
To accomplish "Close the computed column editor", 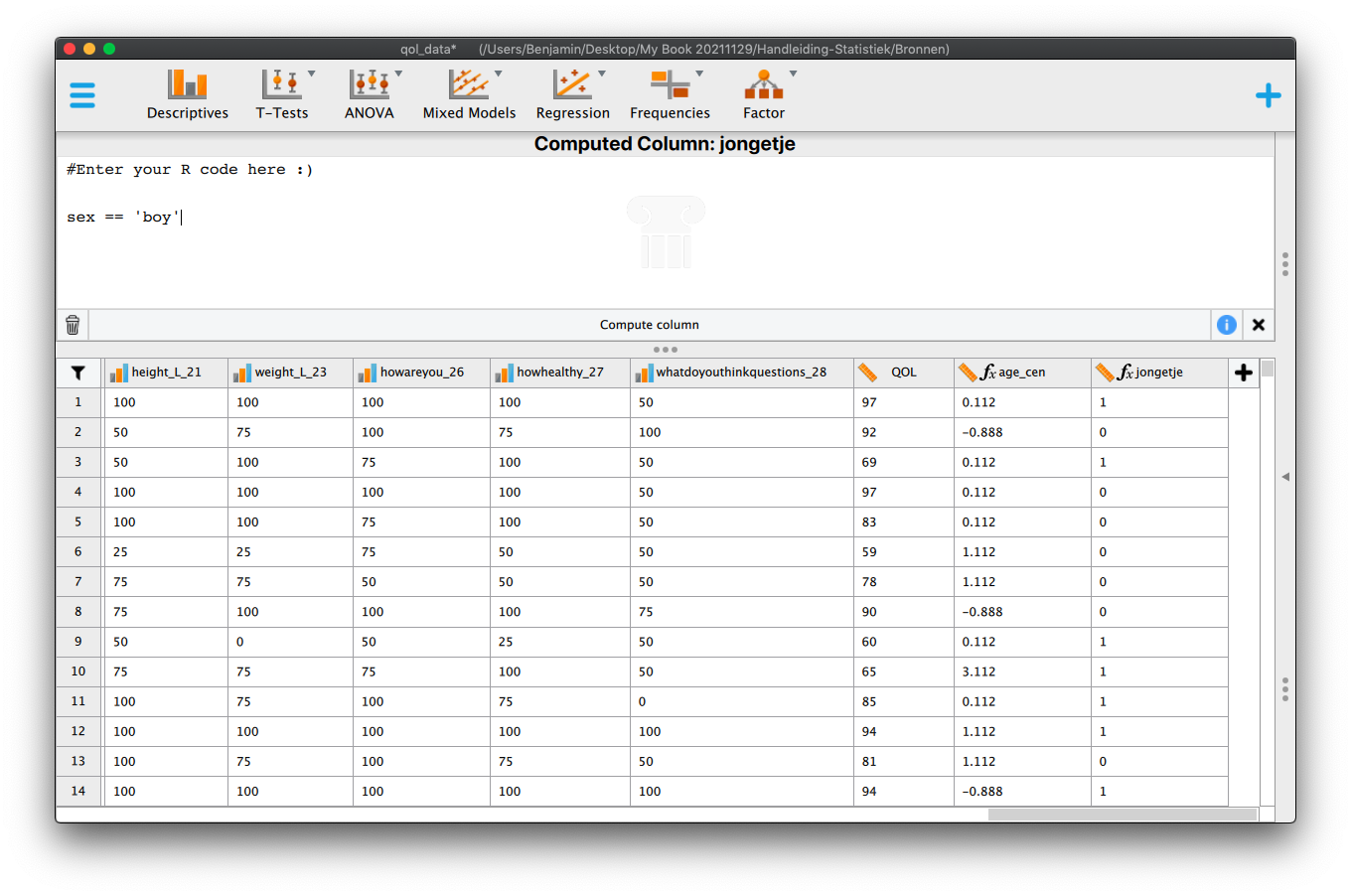I will click(1259, 325).
